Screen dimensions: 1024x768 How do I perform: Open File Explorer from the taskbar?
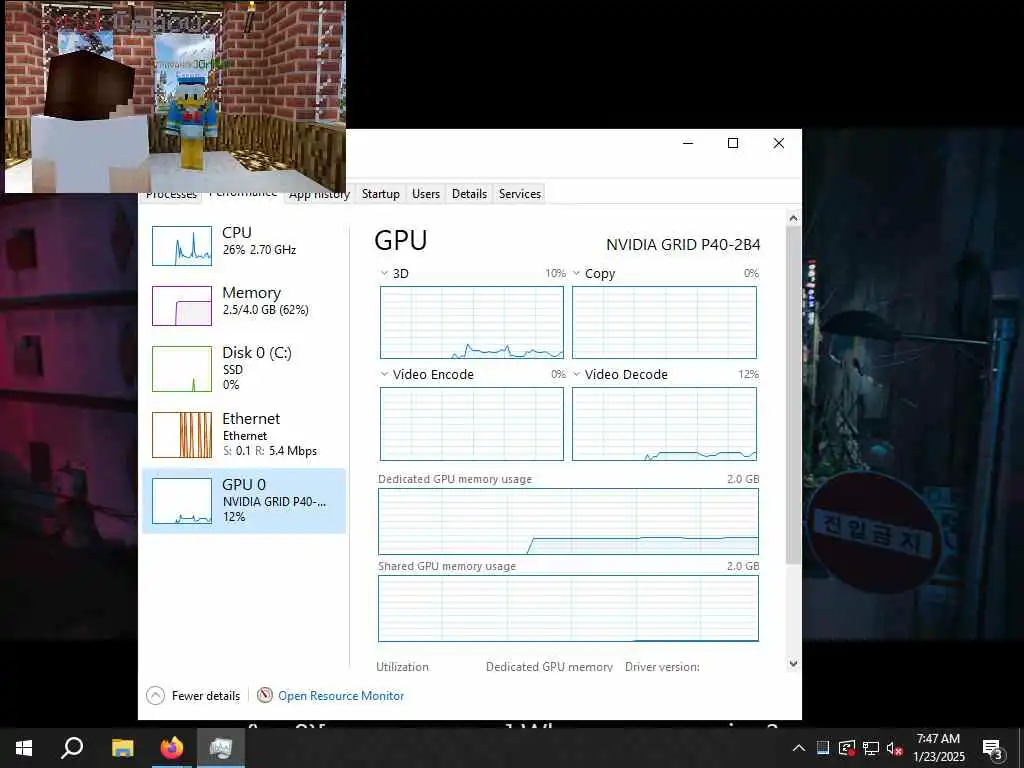pos(122,748)
